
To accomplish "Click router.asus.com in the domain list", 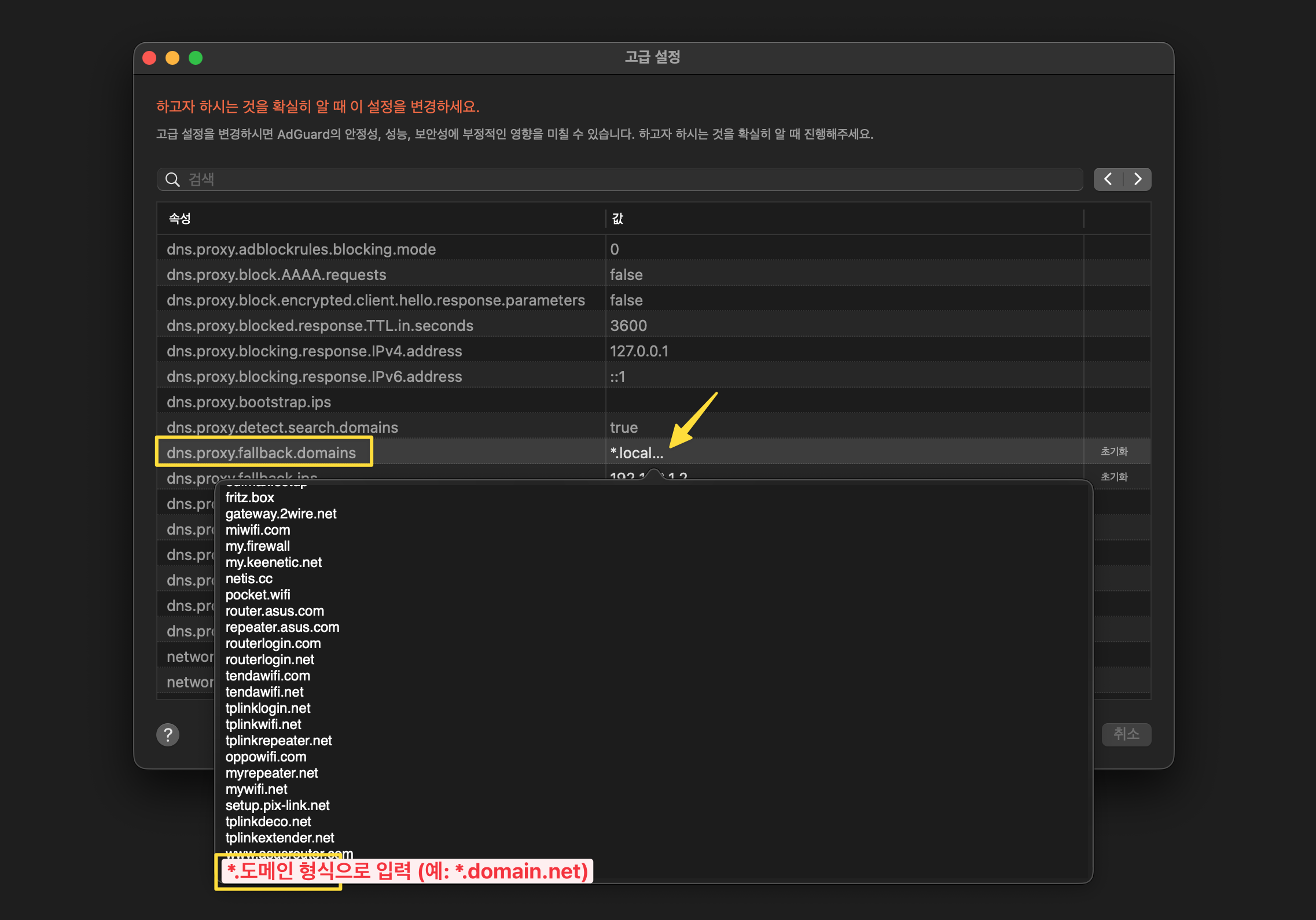I will 274,610.
